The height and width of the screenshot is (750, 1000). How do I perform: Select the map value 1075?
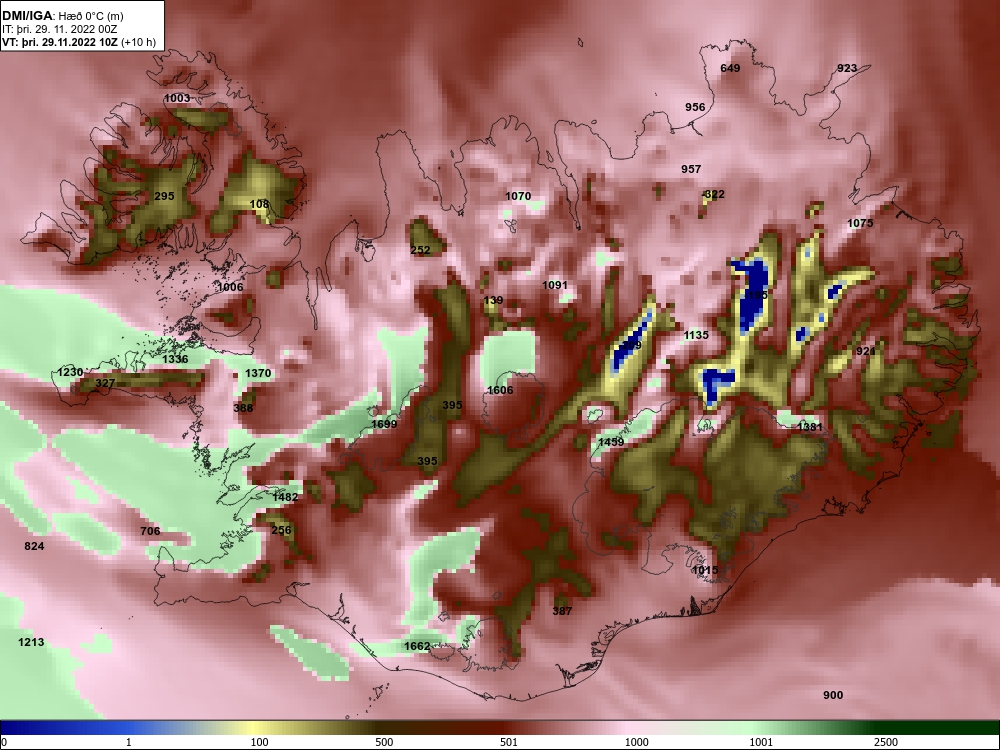860,223
